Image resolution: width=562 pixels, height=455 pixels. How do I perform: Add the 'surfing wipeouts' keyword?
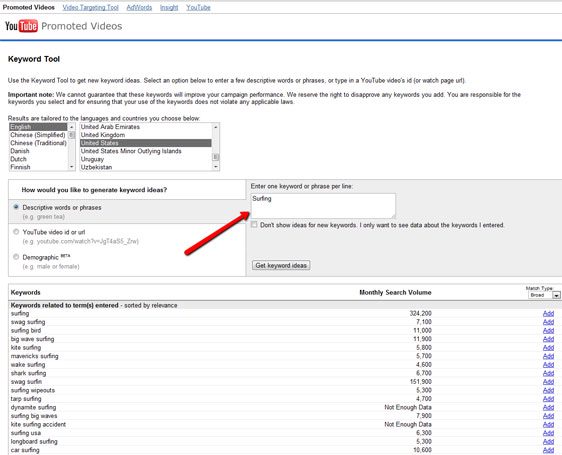click(x=548, y=390)
